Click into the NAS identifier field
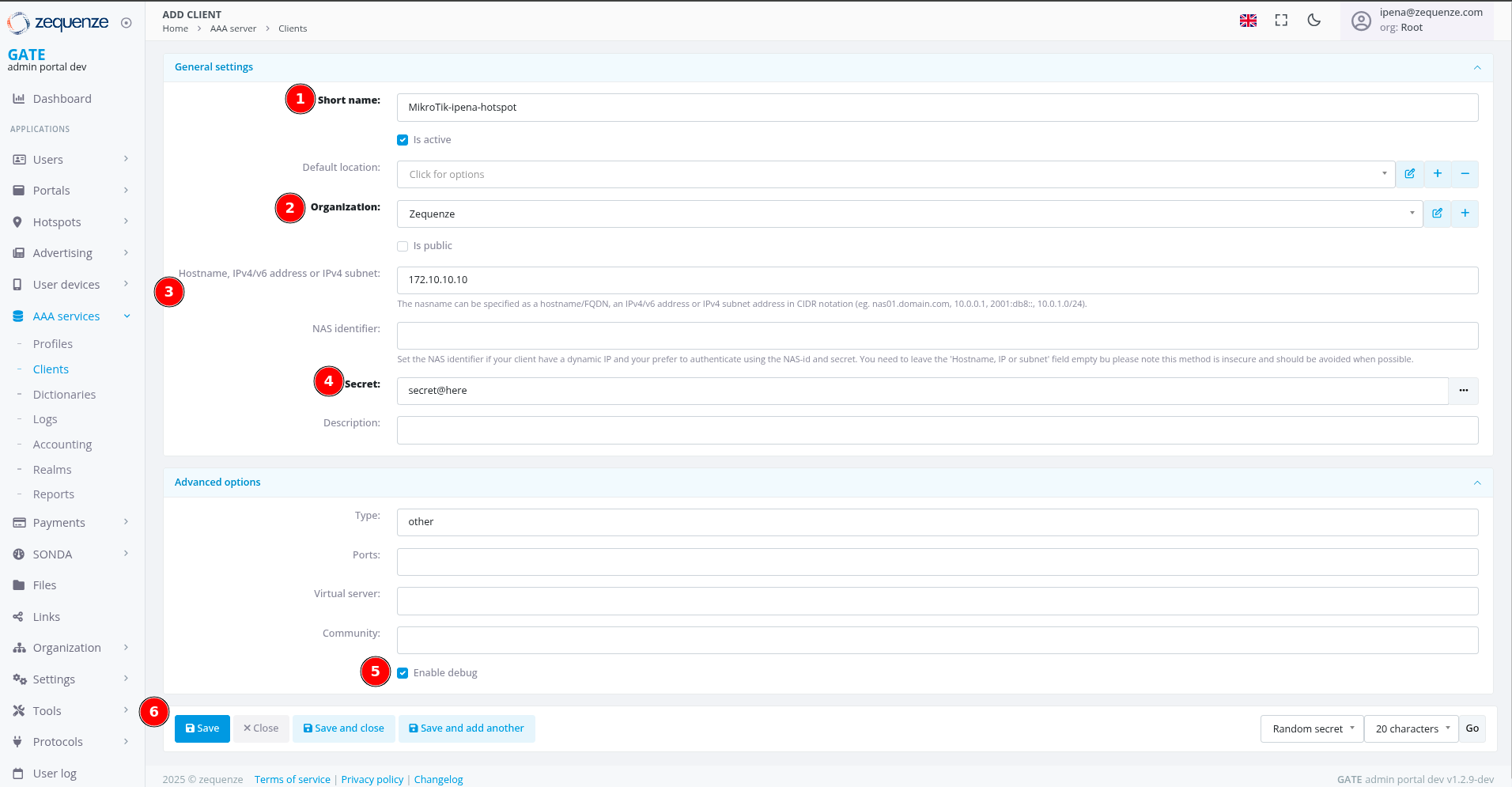The width and height of the screenshot is (1512, 787). (937, 336)
